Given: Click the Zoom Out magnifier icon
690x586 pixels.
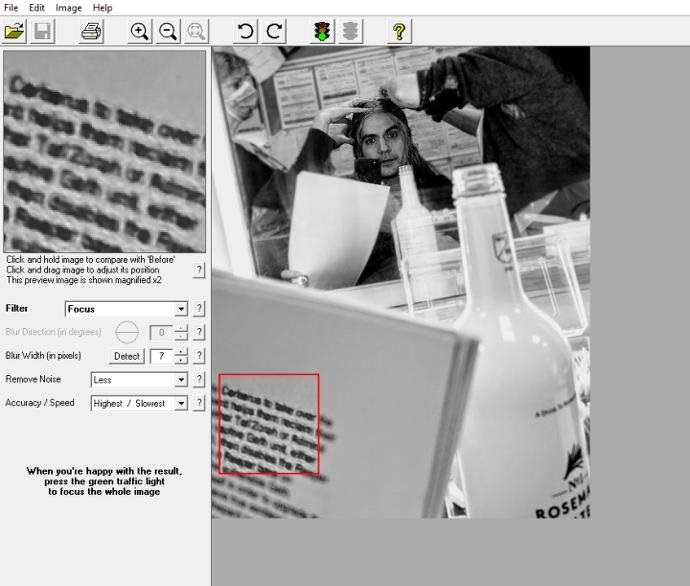Looking at the screenshot, I should pos(168,31).
